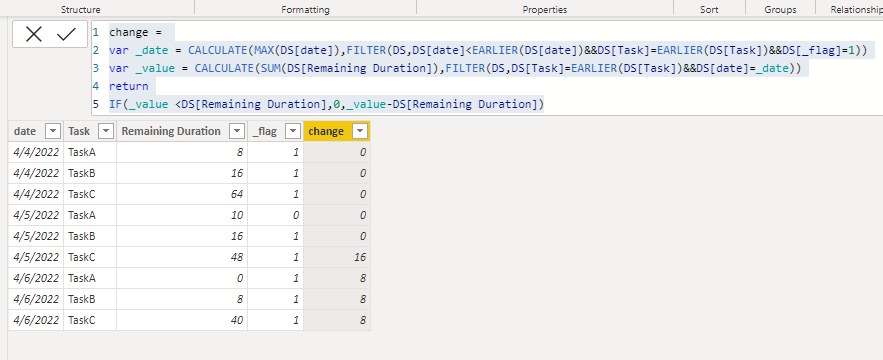This screenshot has height=360, width=883.
Task: Select Remaining Duration cell with value 10
Action: (182, 215)
